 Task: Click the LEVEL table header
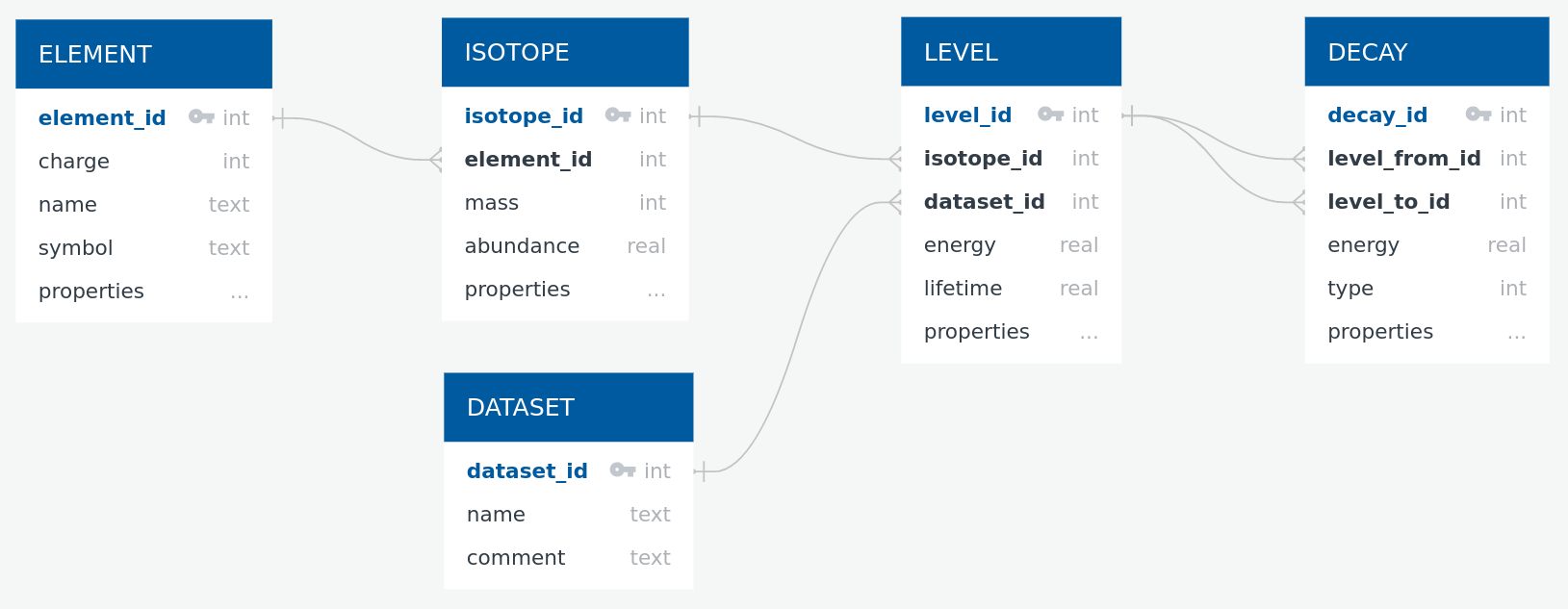pyautogui.click(x=1011, y=53)
